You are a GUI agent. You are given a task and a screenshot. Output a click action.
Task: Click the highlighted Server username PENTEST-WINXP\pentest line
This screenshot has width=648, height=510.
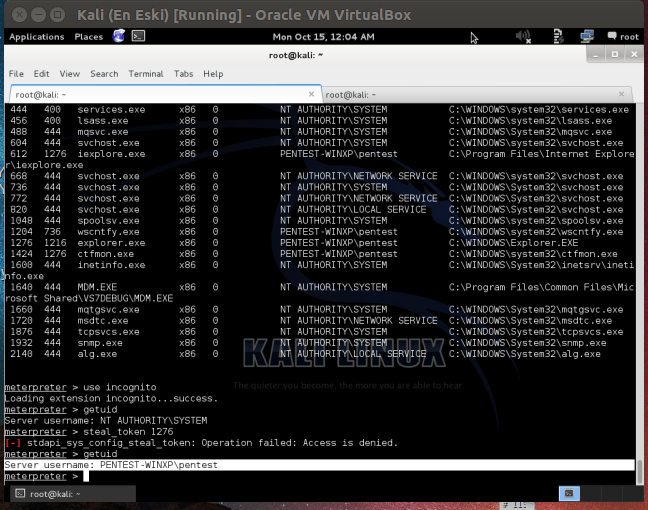coord(319,465)
